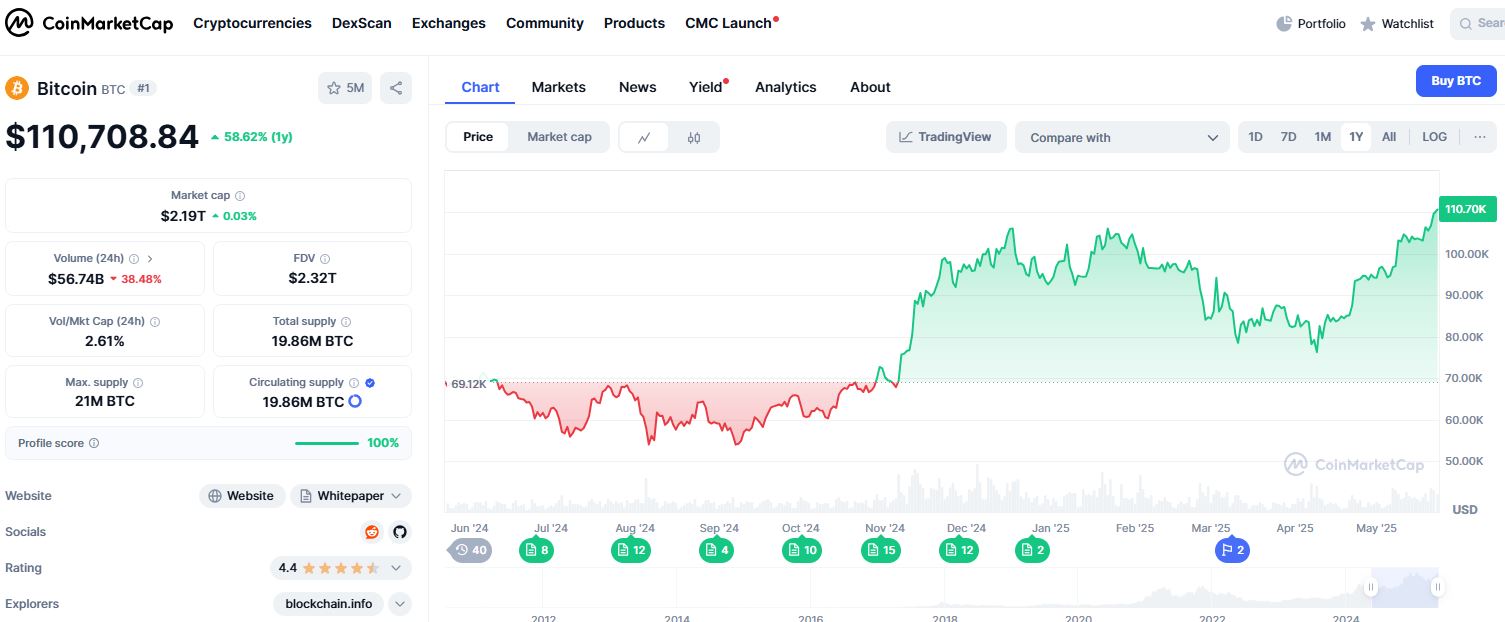Open the GitHub social icon
This screenshot has height=622, width=1505.
pos(400,532)
